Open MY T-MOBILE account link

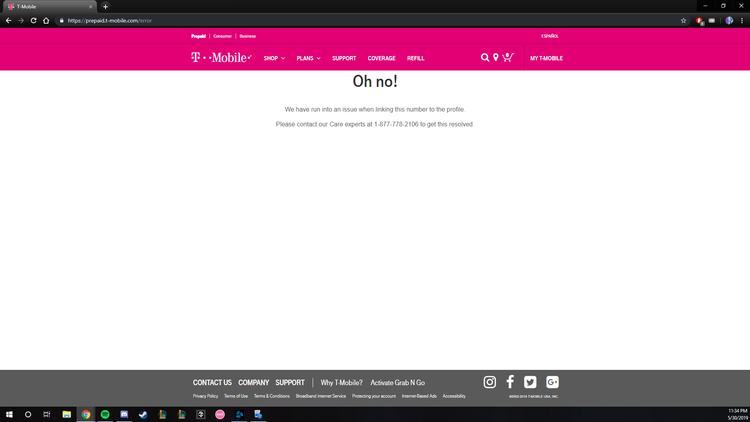pos(546,58)
